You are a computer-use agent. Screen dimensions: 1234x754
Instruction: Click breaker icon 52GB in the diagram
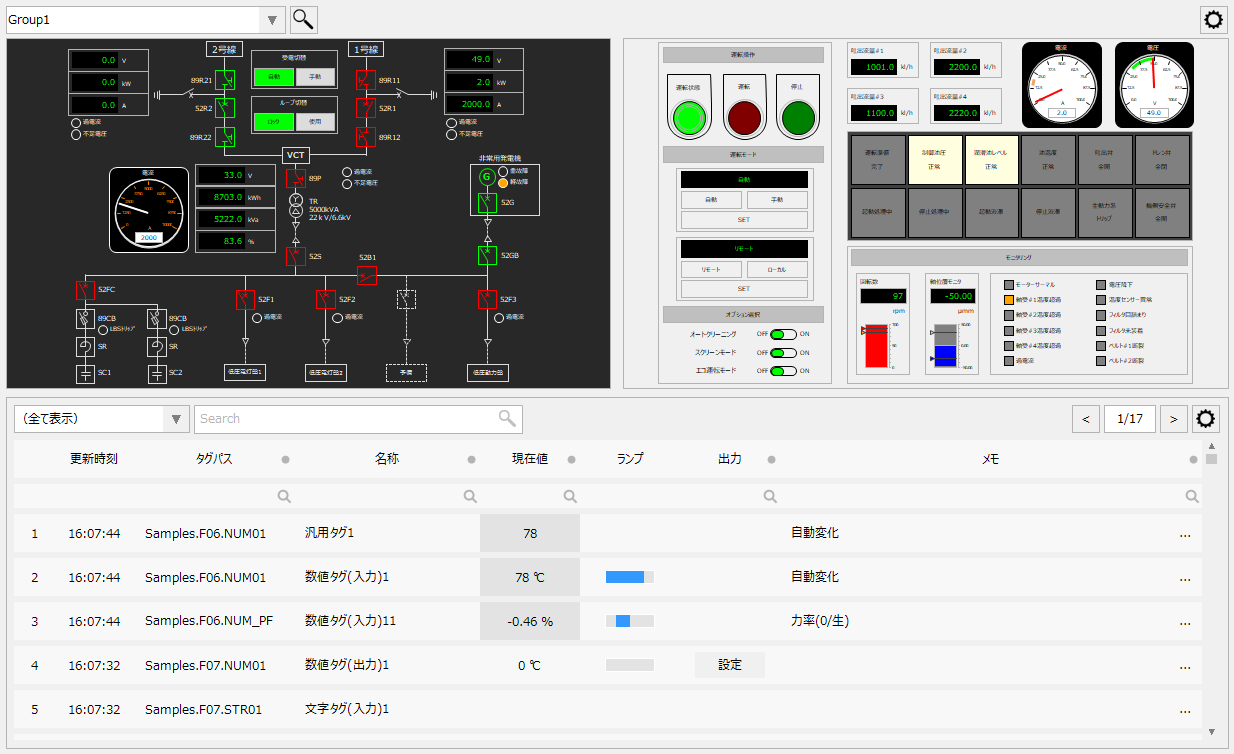pos(486,255)
